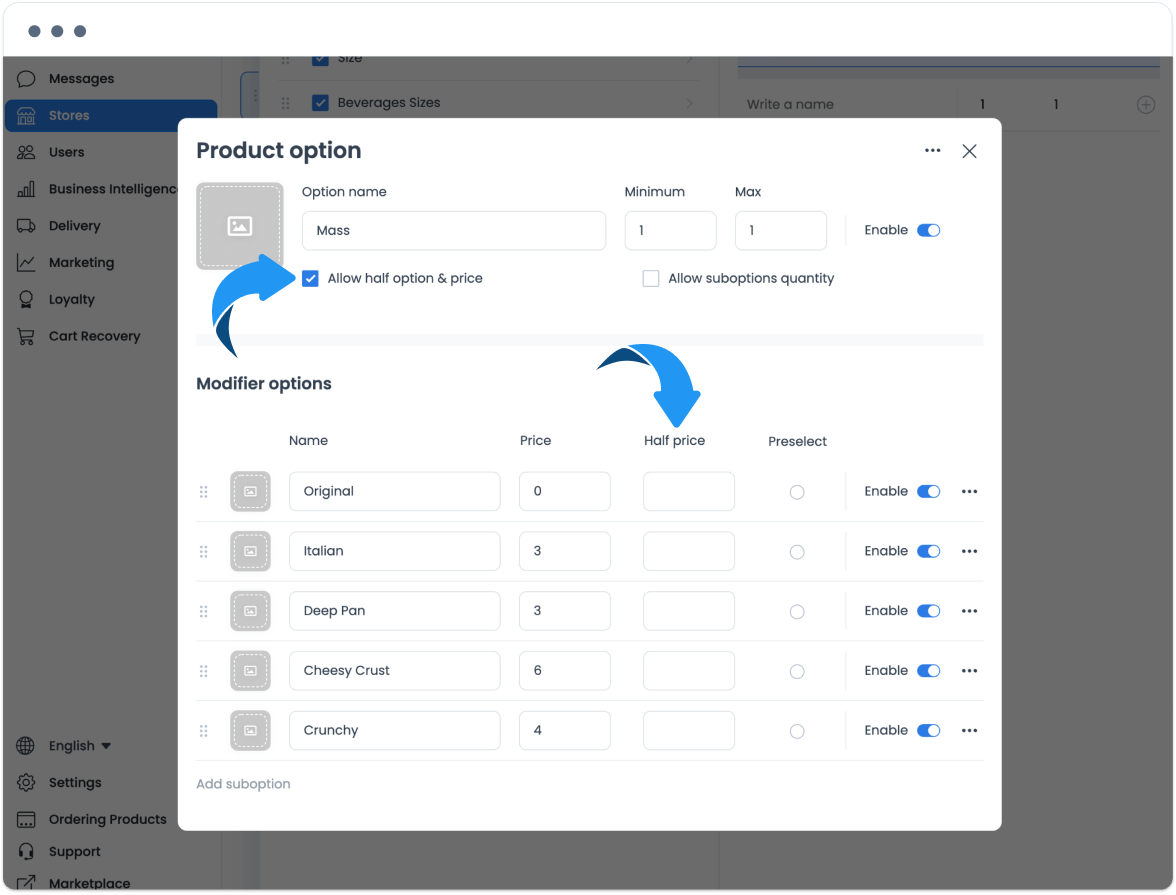
Task: Close the Product option dialog
Action: (x=969, y=152)
